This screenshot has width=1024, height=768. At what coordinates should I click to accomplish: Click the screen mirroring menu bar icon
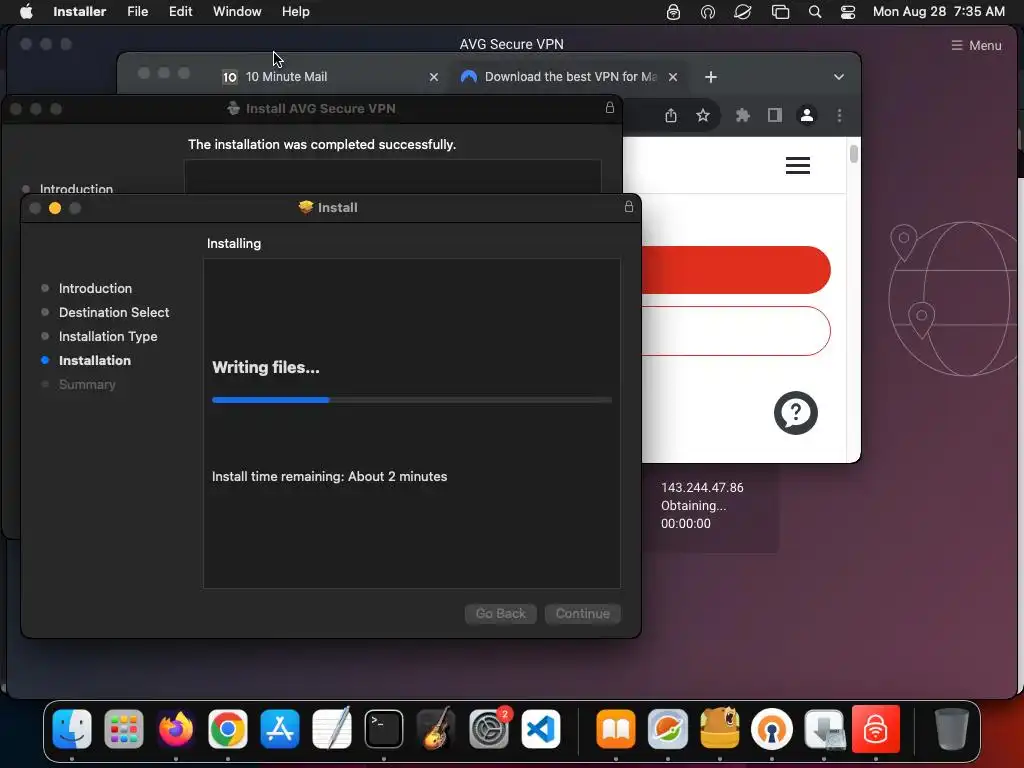click(780, 12)
